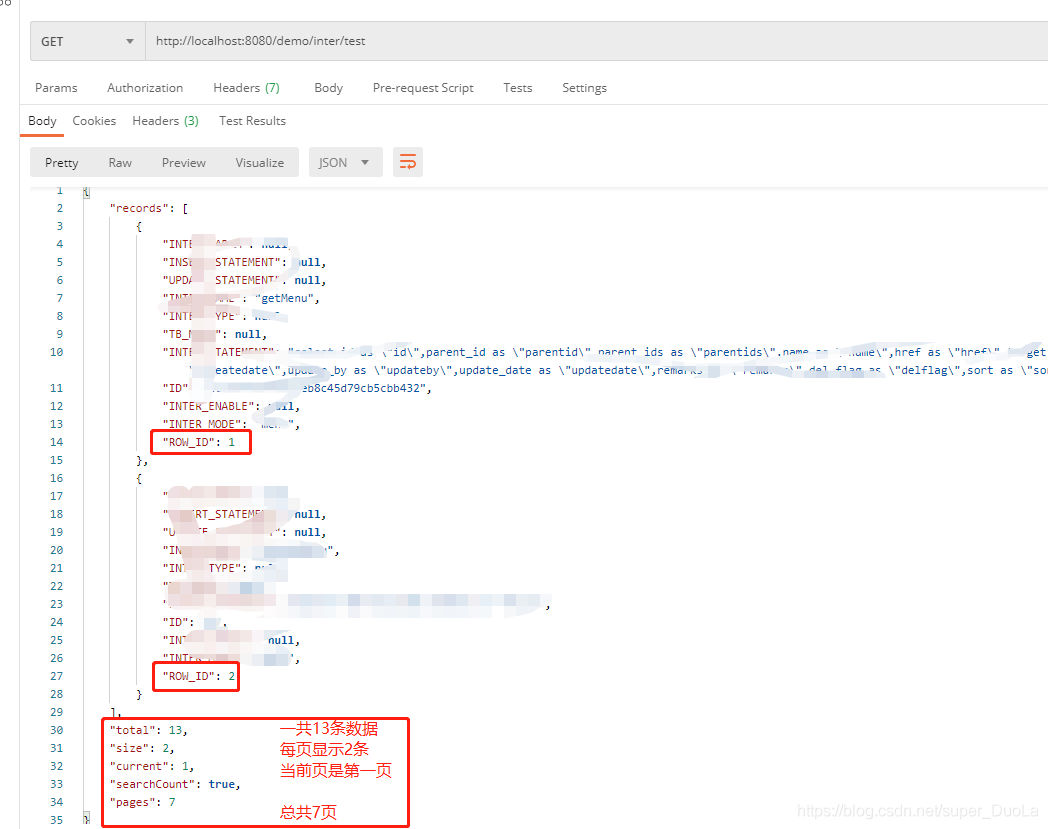The image size is (1048, 829).
Task: Choose the Pretty view button
Action: pos(62,163)
